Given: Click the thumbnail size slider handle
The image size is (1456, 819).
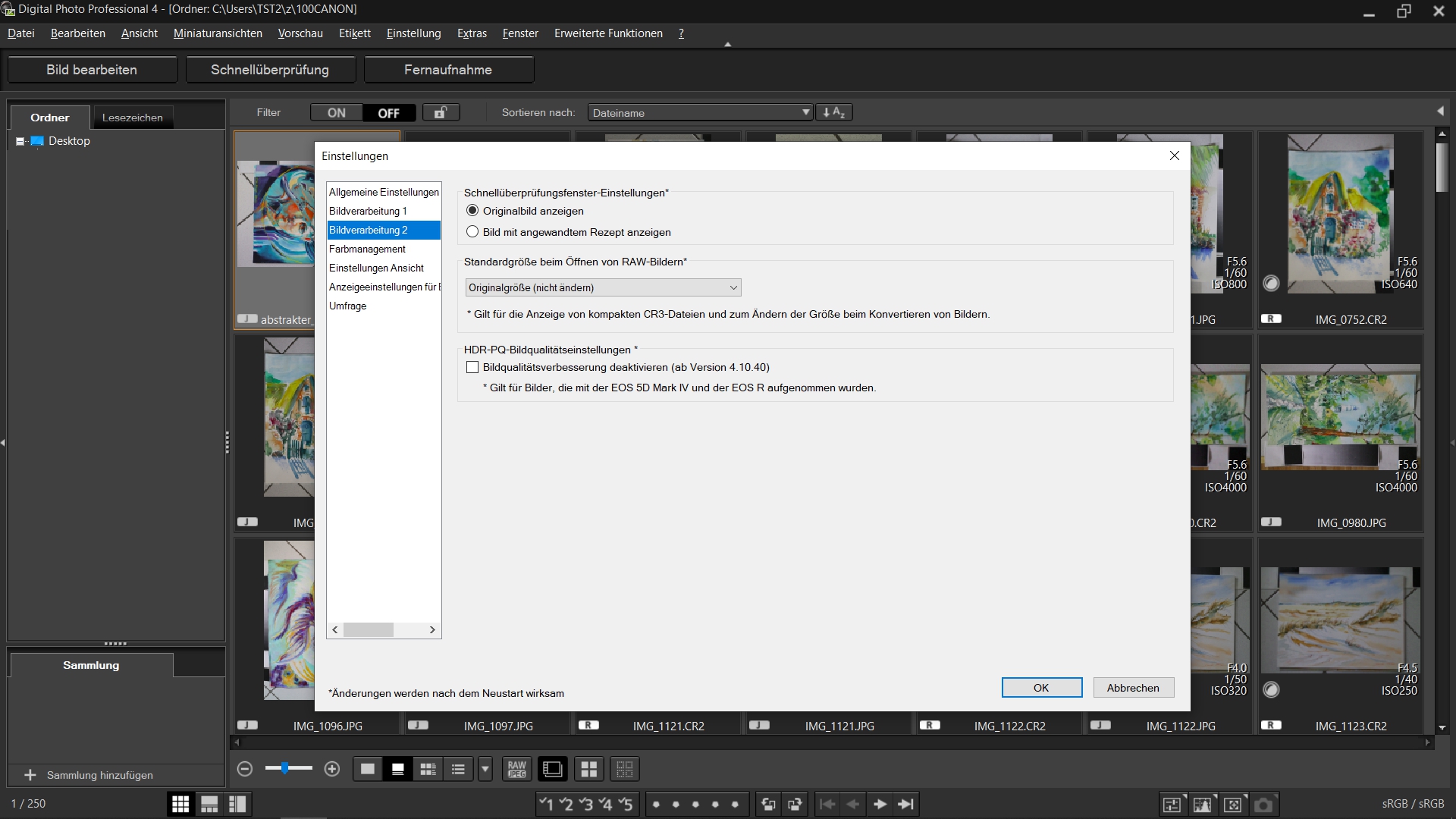Looking at the screenshot, I should [285, 768].
